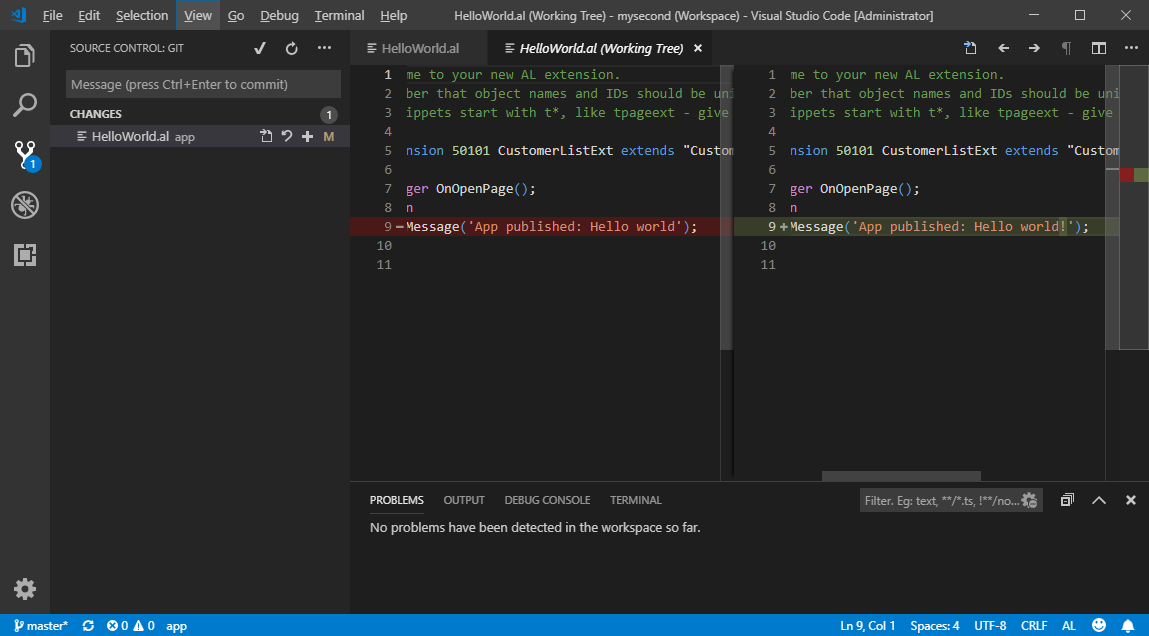Image resolution: width=1149 pixels, height=636 pixels.
Task: Stage changes for HelloWorld.al with plus icon
Action: [307, 137]
